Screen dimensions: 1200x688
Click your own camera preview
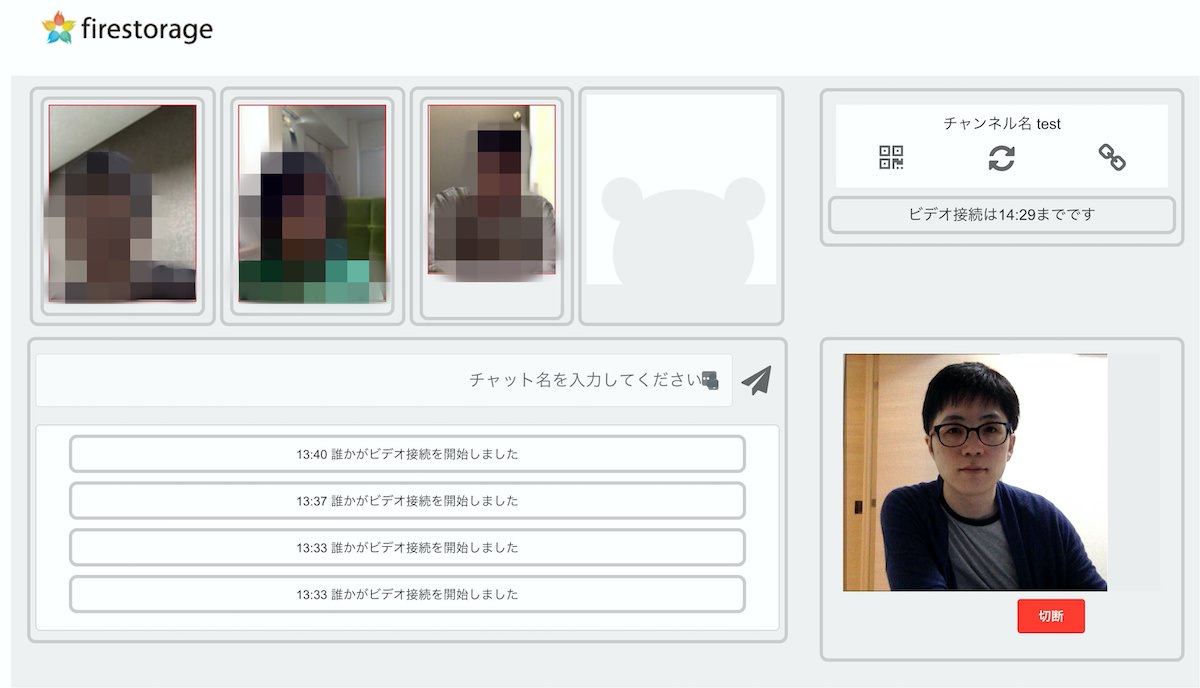(975, 472)
